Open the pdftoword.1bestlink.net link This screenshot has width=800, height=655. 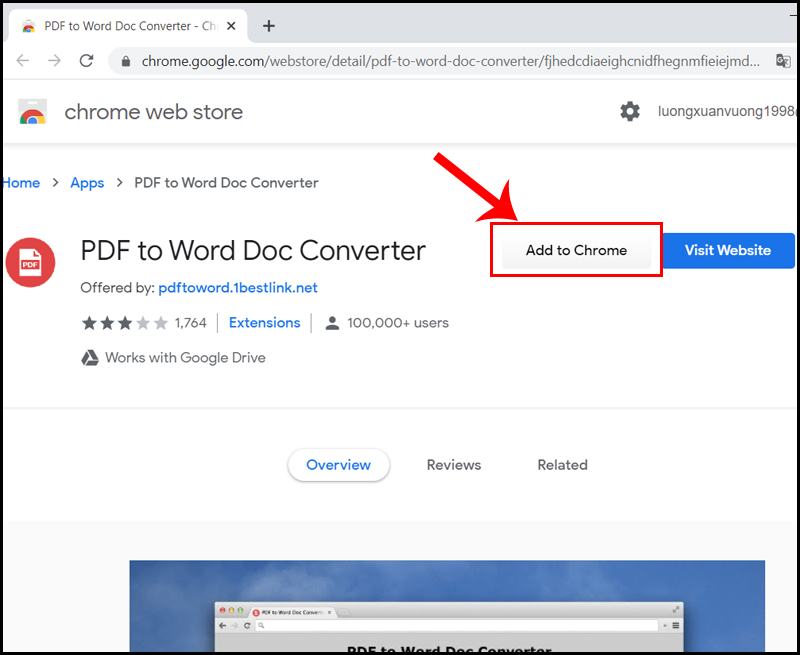coord(237,287)
